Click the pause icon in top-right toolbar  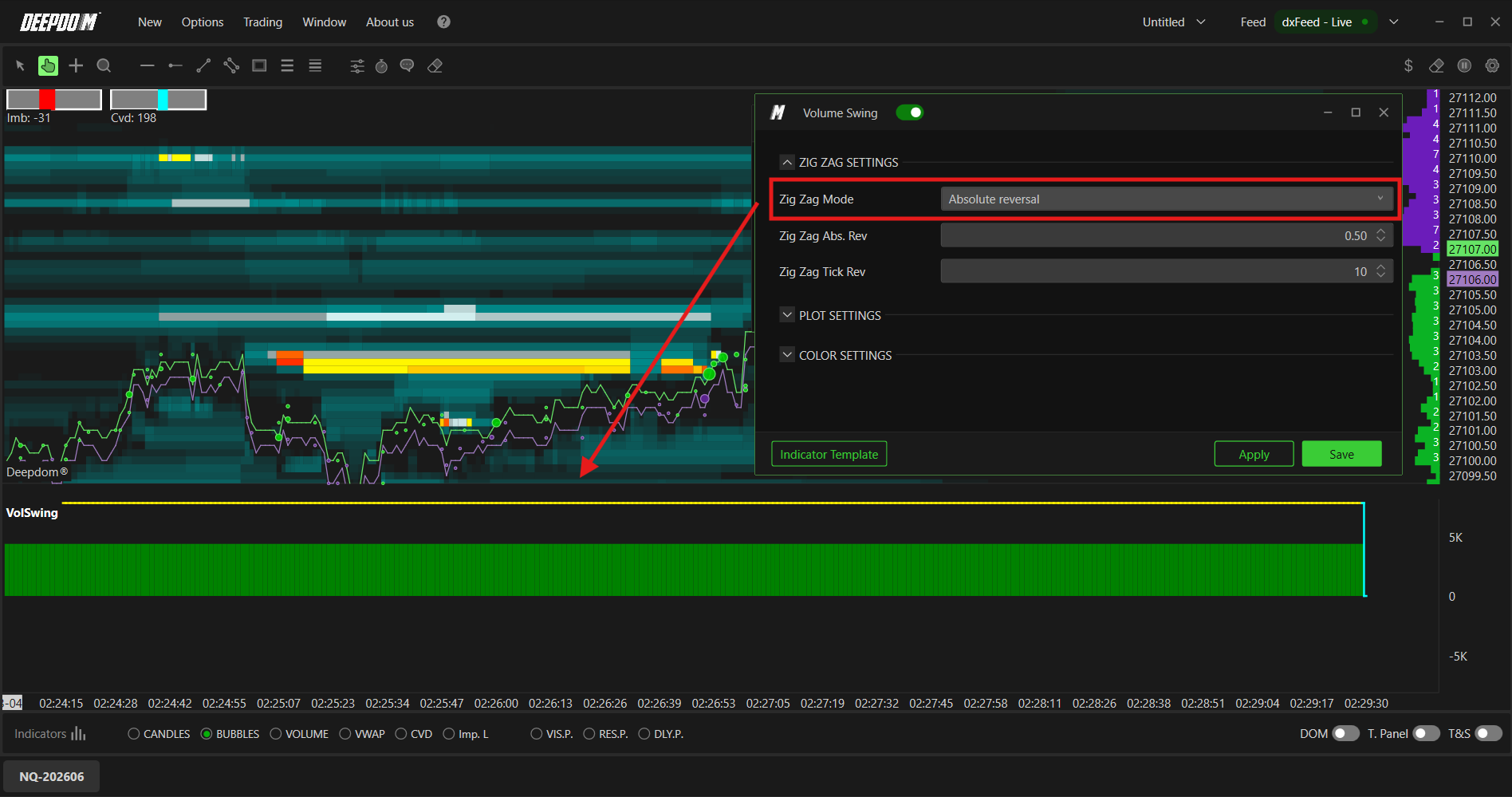pos(1464,65)
